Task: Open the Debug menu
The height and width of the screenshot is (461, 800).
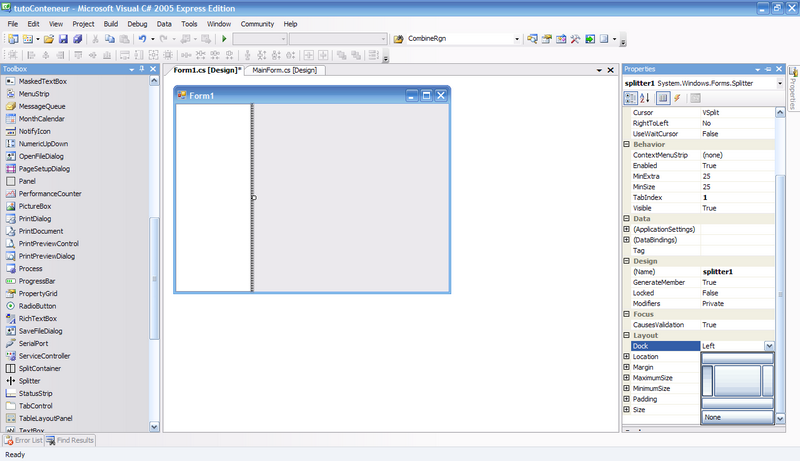Action: coord(138,23)
